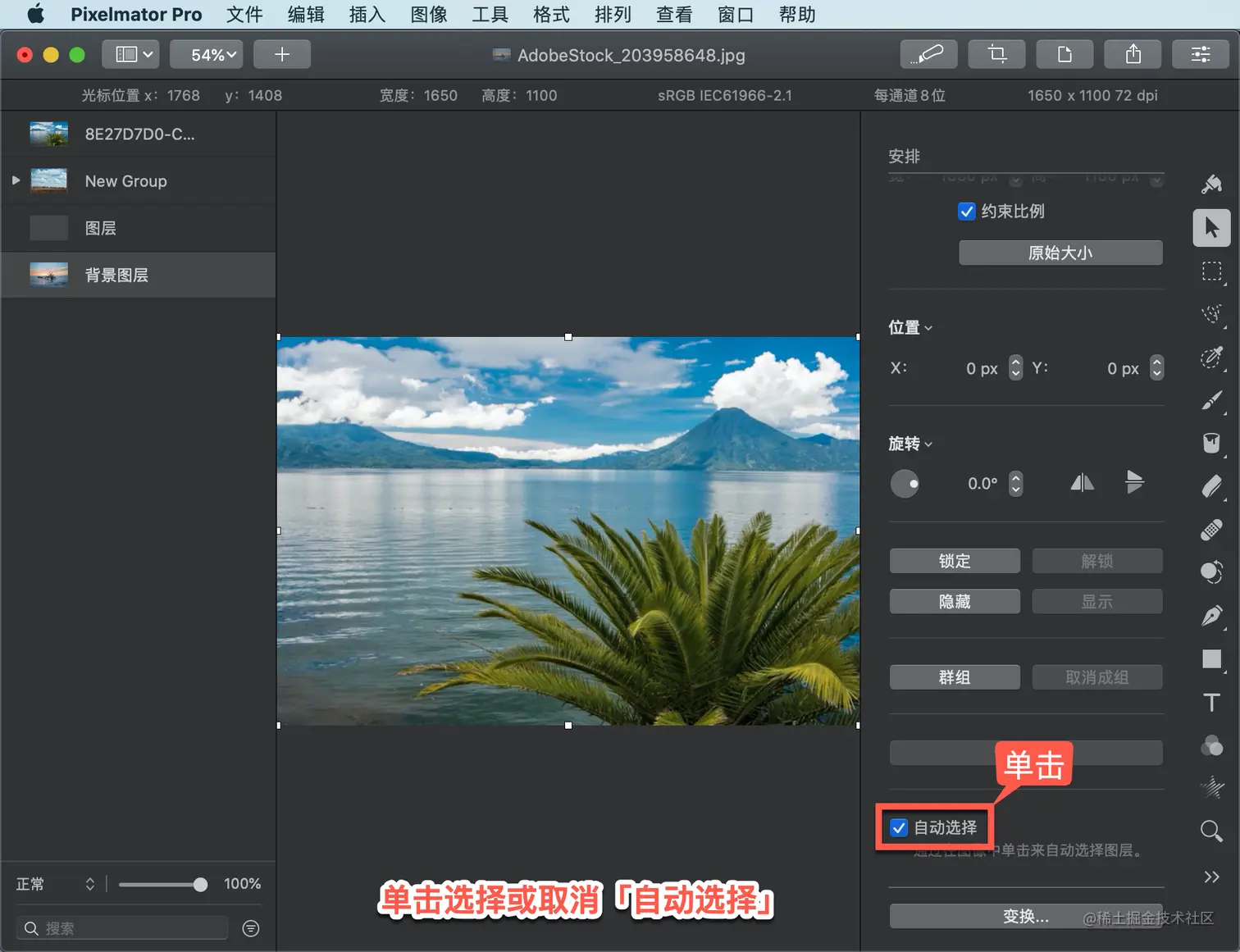Viewport: 1240px width, 952px height.
Task: Open the 查看 menu
Action: (674, 15)
